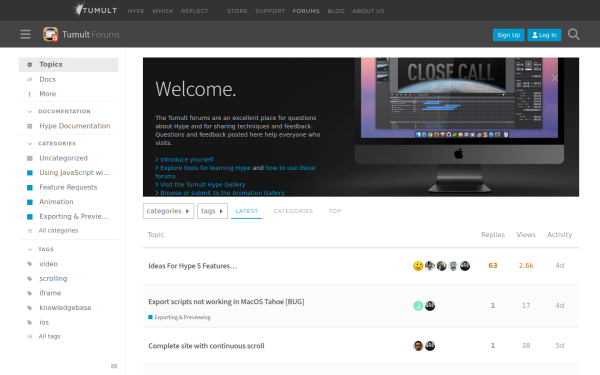Click the video tag icon
This screenshot has height=375, width=600.
tap(30, 264)
